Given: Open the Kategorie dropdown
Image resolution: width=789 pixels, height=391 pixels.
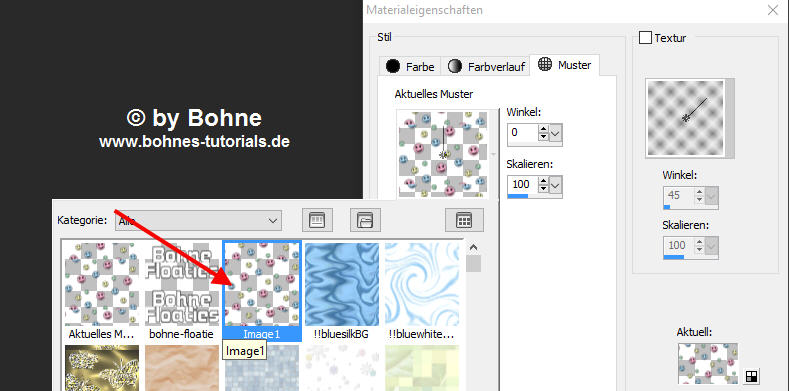Looking at the screenshot, I should (198, 221).
